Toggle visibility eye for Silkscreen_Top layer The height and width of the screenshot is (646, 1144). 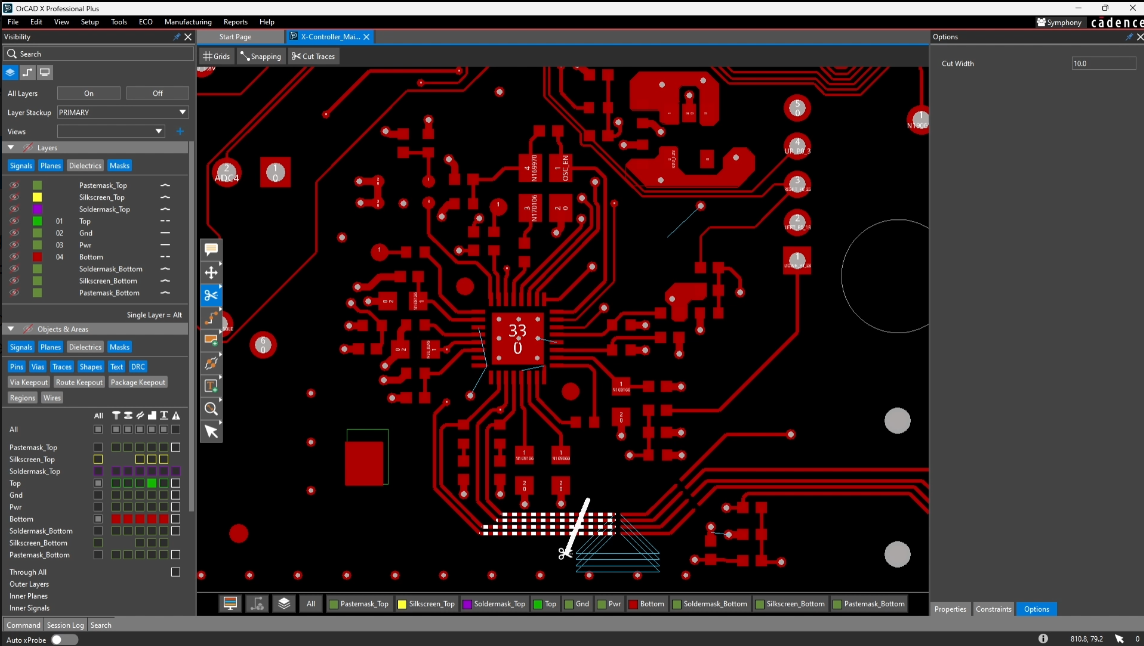point(14,197)
